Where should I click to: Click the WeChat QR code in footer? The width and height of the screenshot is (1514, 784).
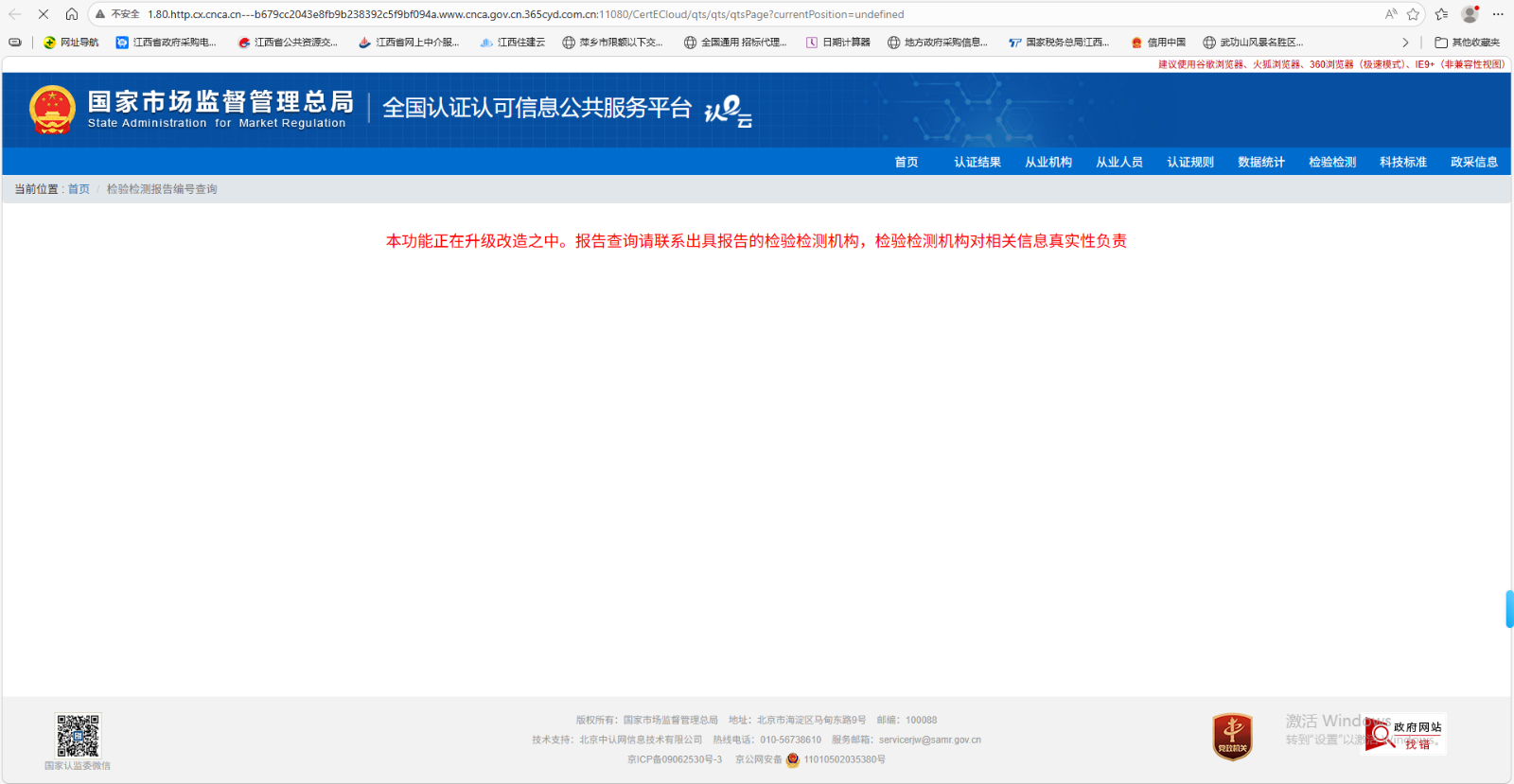pos(78,736)
